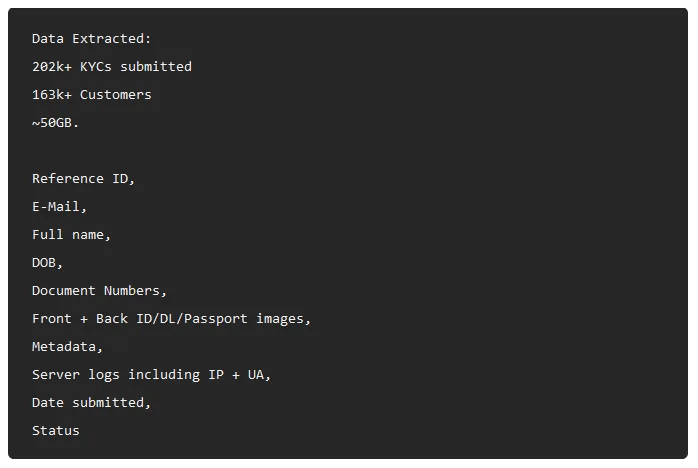Click the '163k+ Customers' line

(x=92, y=95)
